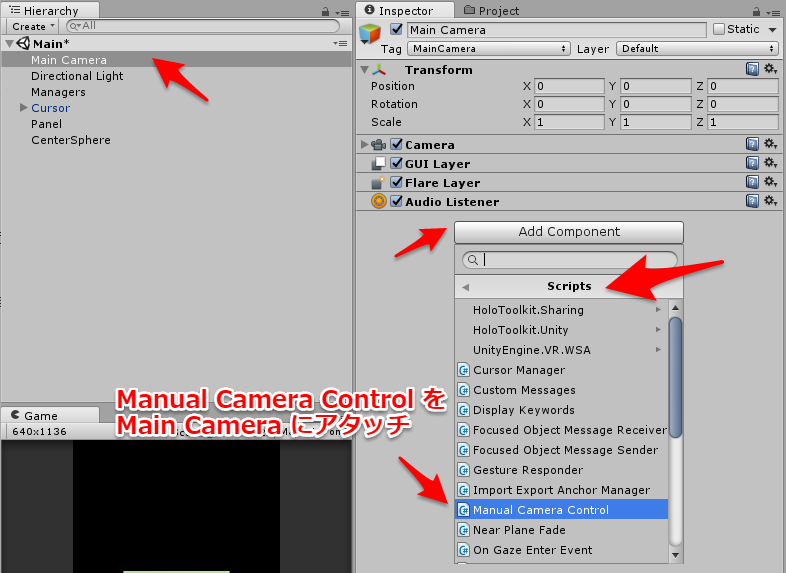The image size is (786, 573).
Task: Click the Add Component button
Action: coord(569,232)
